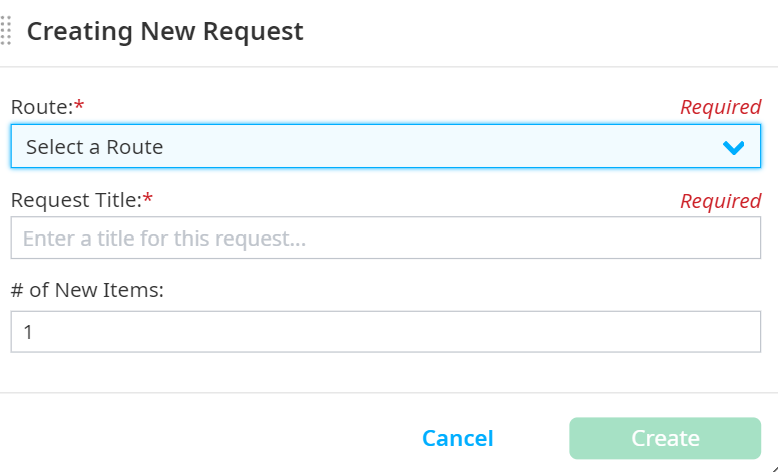
Task: Click the # of New Items field
Action: click(x=385, y=332)
